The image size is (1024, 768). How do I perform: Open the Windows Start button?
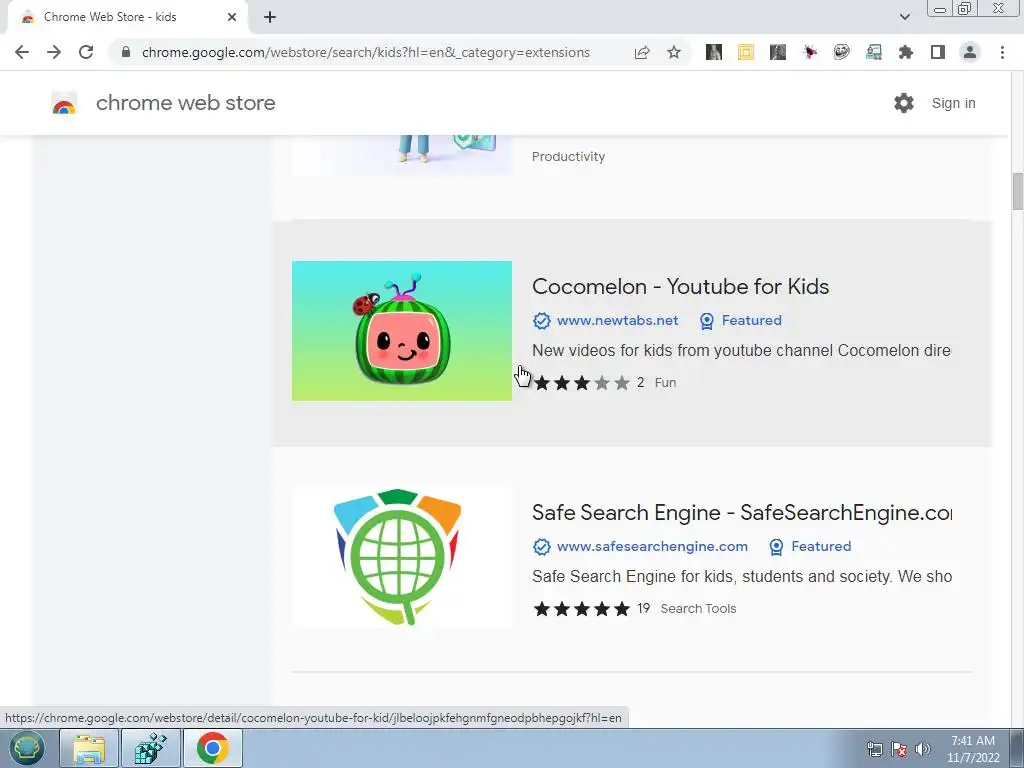coord(26,748)
